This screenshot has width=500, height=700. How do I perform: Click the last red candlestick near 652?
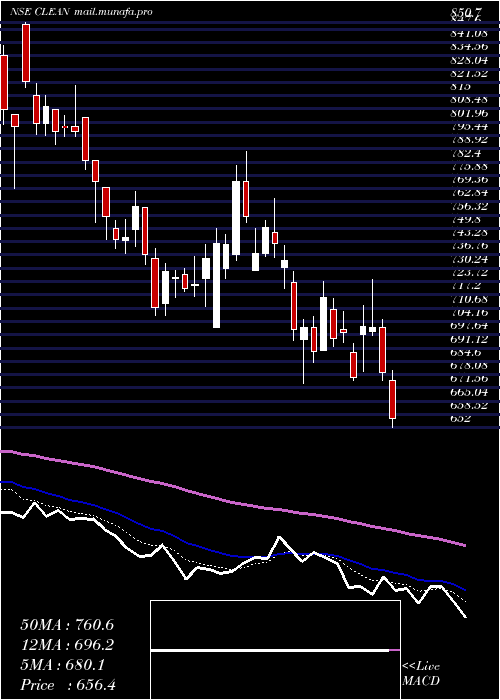tap(393, 399)
